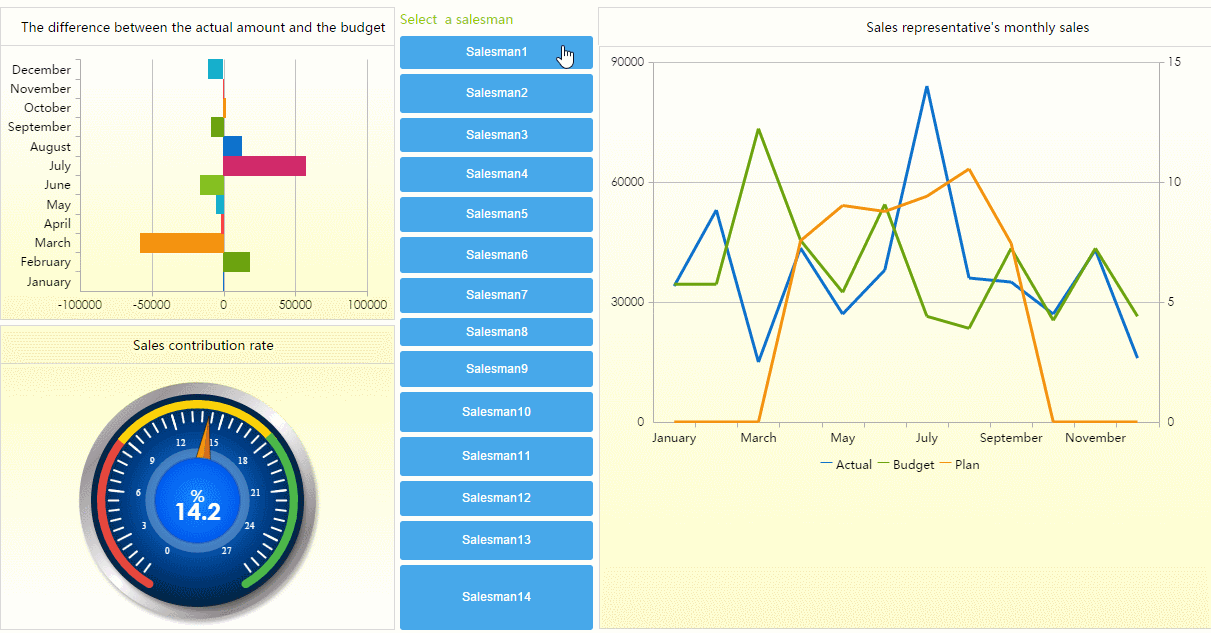
Task: Toggle the Actual series in the legend
Action: tap(846, 465)
